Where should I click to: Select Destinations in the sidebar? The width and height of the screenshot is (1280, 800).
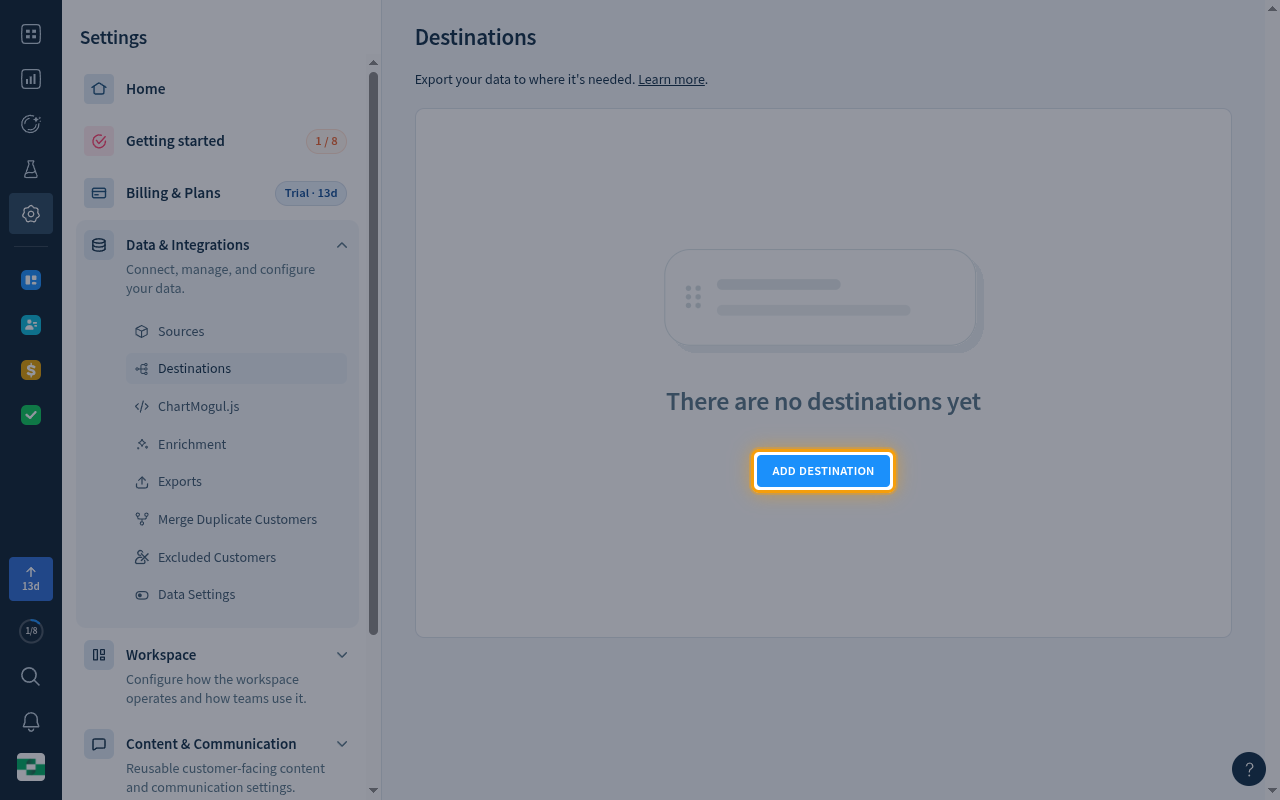[237, 369]
